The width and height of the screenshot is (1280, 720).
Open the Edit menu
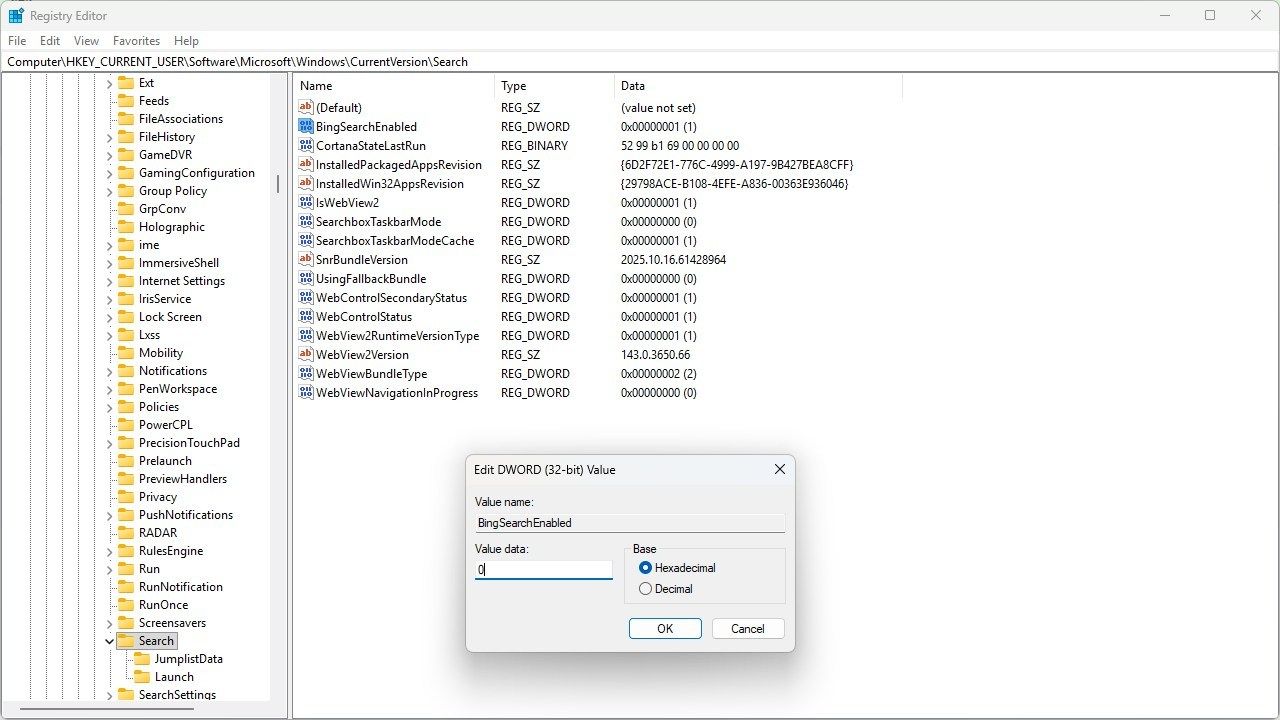50,41
